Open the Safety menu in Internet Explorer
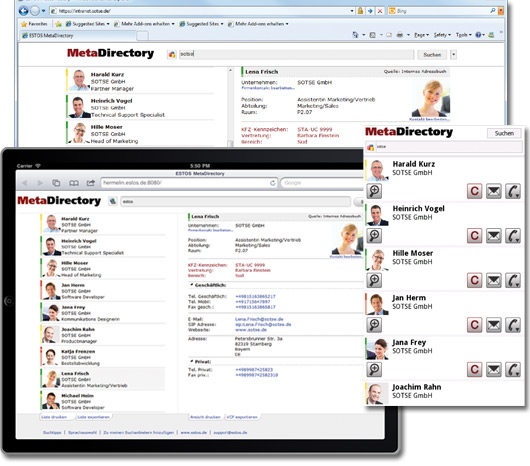Image resolution: width=530 pixels, height=466 pixels. (x=442, y=35)
